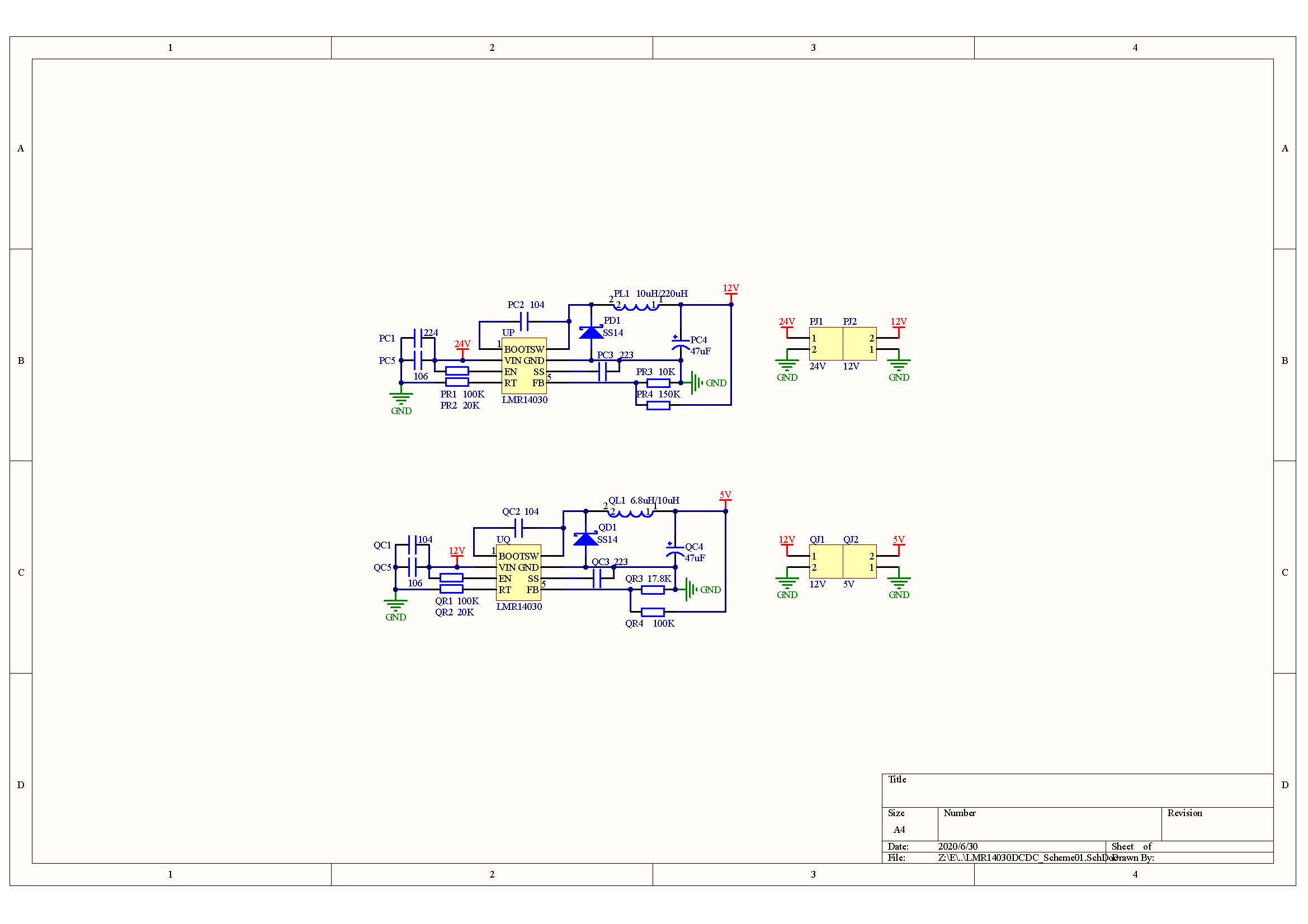This screenshot has width=1308, height=924.
Task: Click the LMR14030DCDC_Scheme01 file path text
Action: pos(1026,857)
